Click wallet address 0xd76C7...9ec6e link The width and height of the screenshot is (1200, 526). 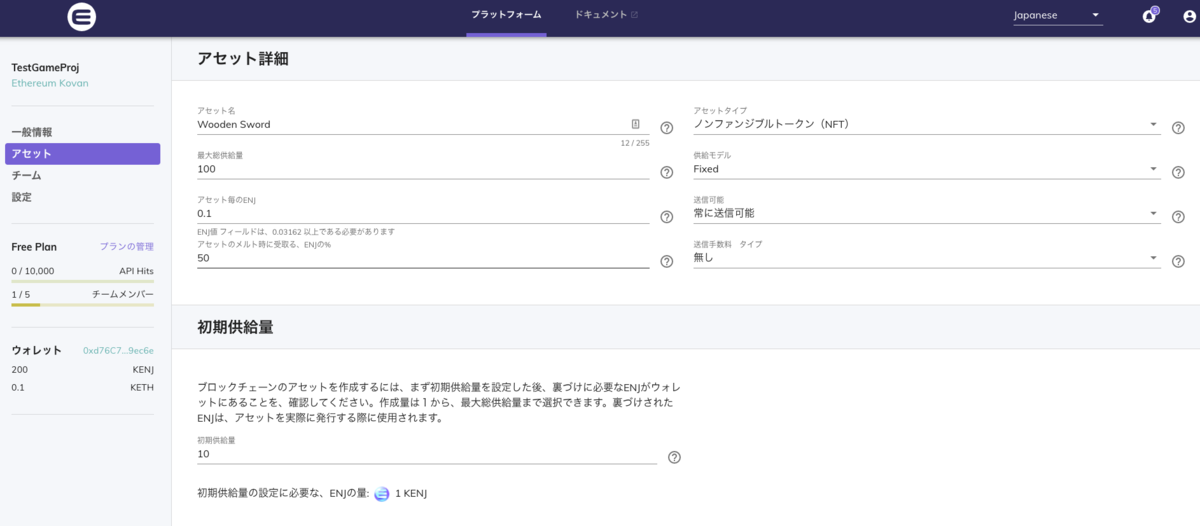tap(118, 350)
